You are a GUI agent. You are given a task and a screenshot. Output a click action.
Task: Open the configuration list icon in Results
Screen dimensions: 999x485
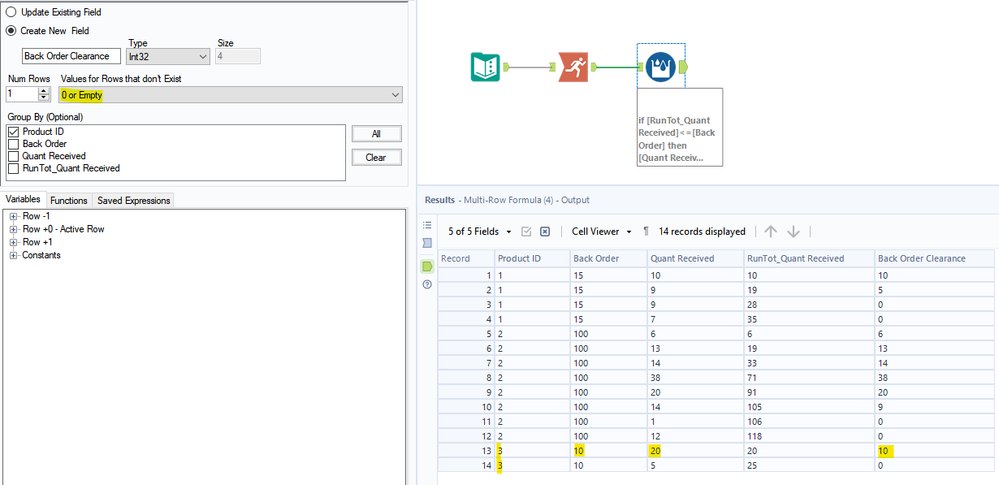click(428, 226)
